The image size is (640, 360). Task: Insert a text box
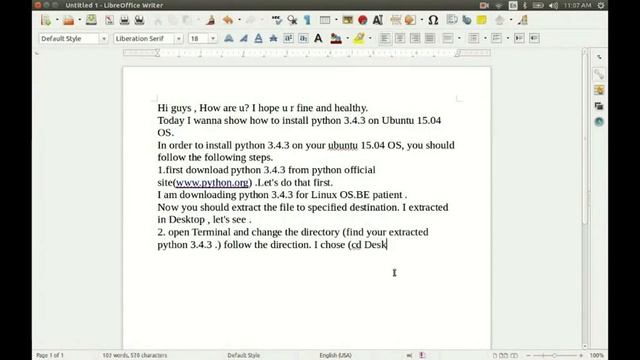[x=378, y=20]
